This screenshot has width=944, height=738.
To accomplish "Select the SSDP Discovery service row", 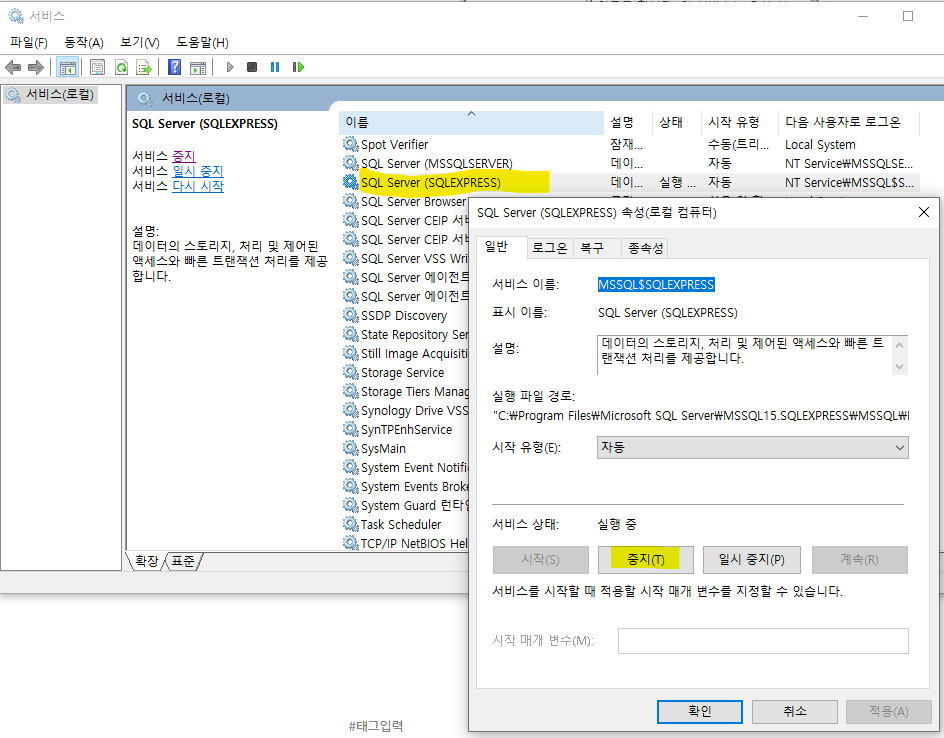I will pos(405,315).
